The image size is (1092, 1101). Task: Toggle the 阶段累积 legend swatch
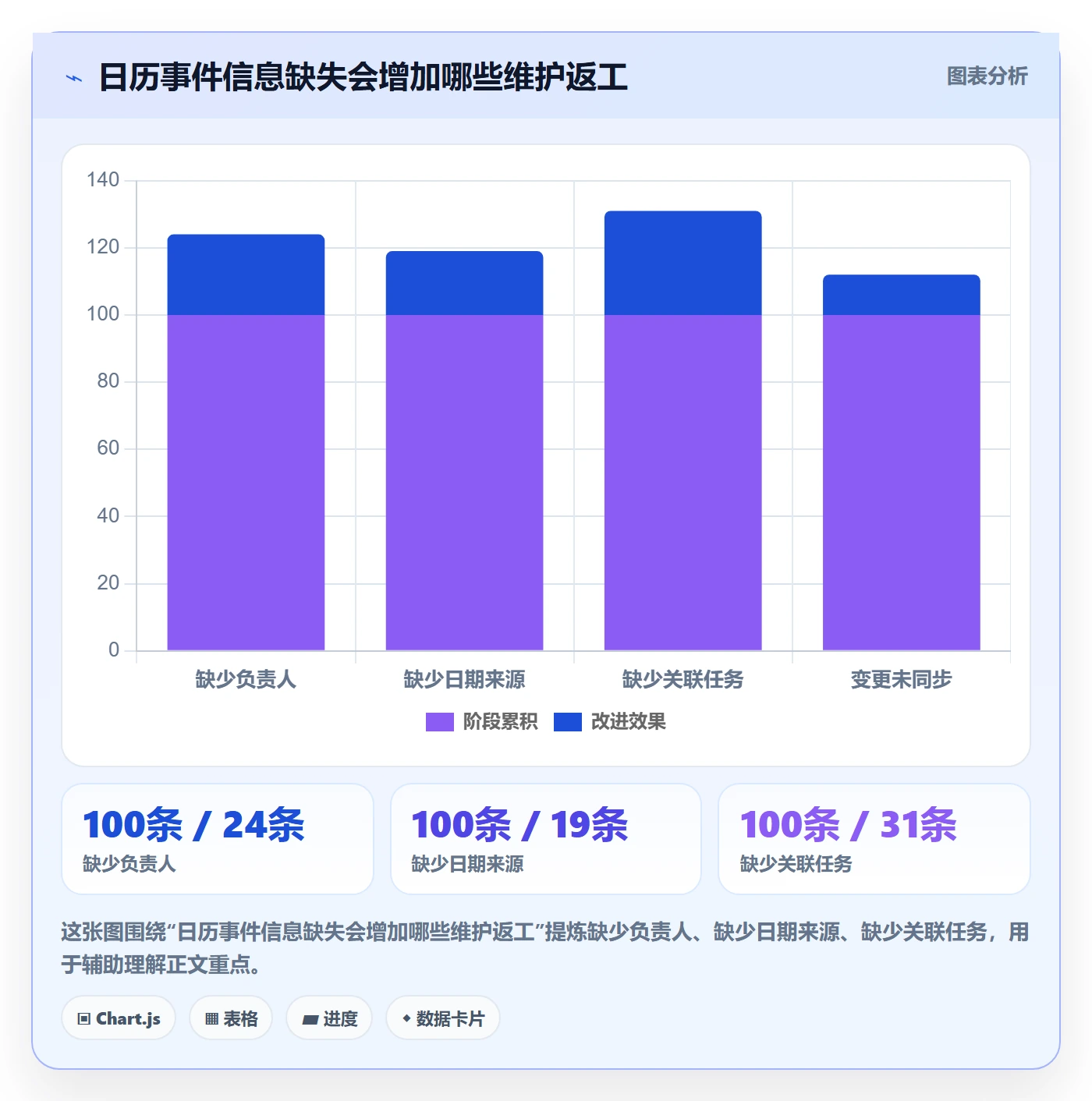pyautogui.click(x=439, y=722)
